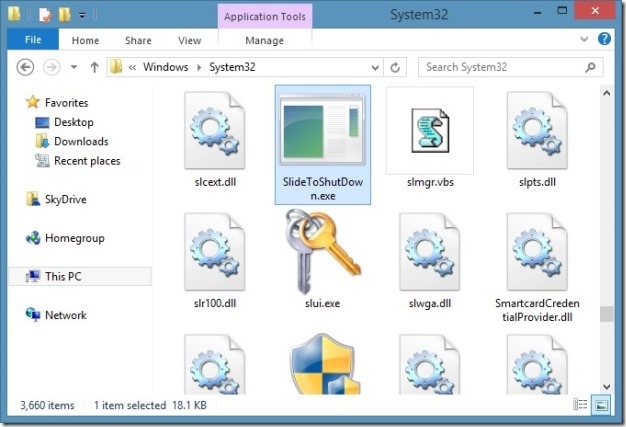Open the Manage ribbon tab
Screen dimensions: 626x427
264,40
